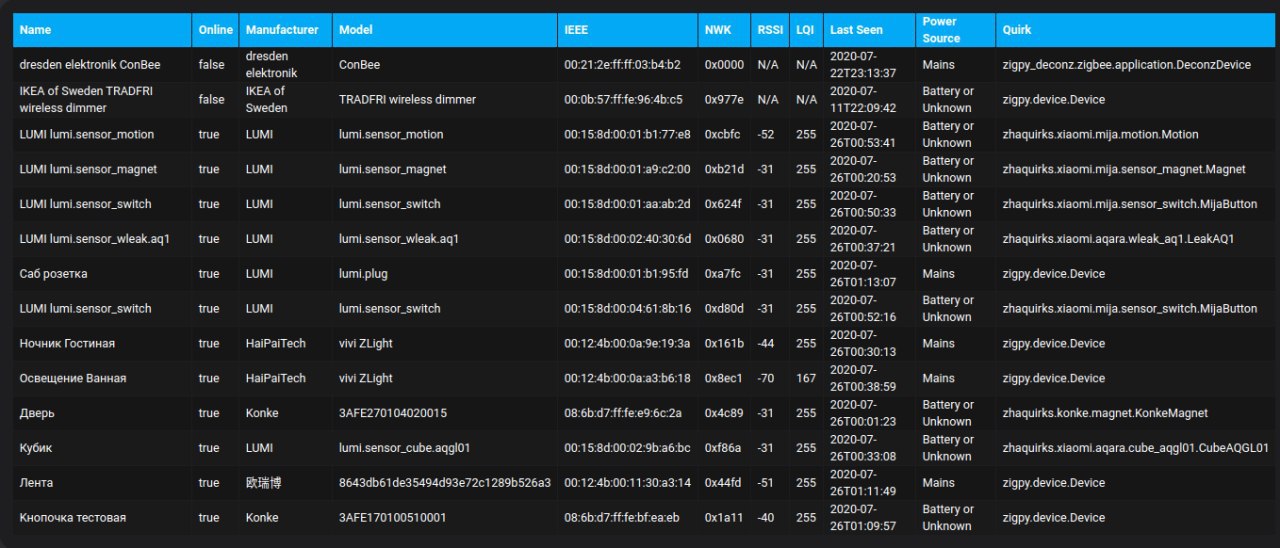The width and height of the screenshot is (1280, 548).
Task: Select the Кубик device row
Action: coord(642,448)
